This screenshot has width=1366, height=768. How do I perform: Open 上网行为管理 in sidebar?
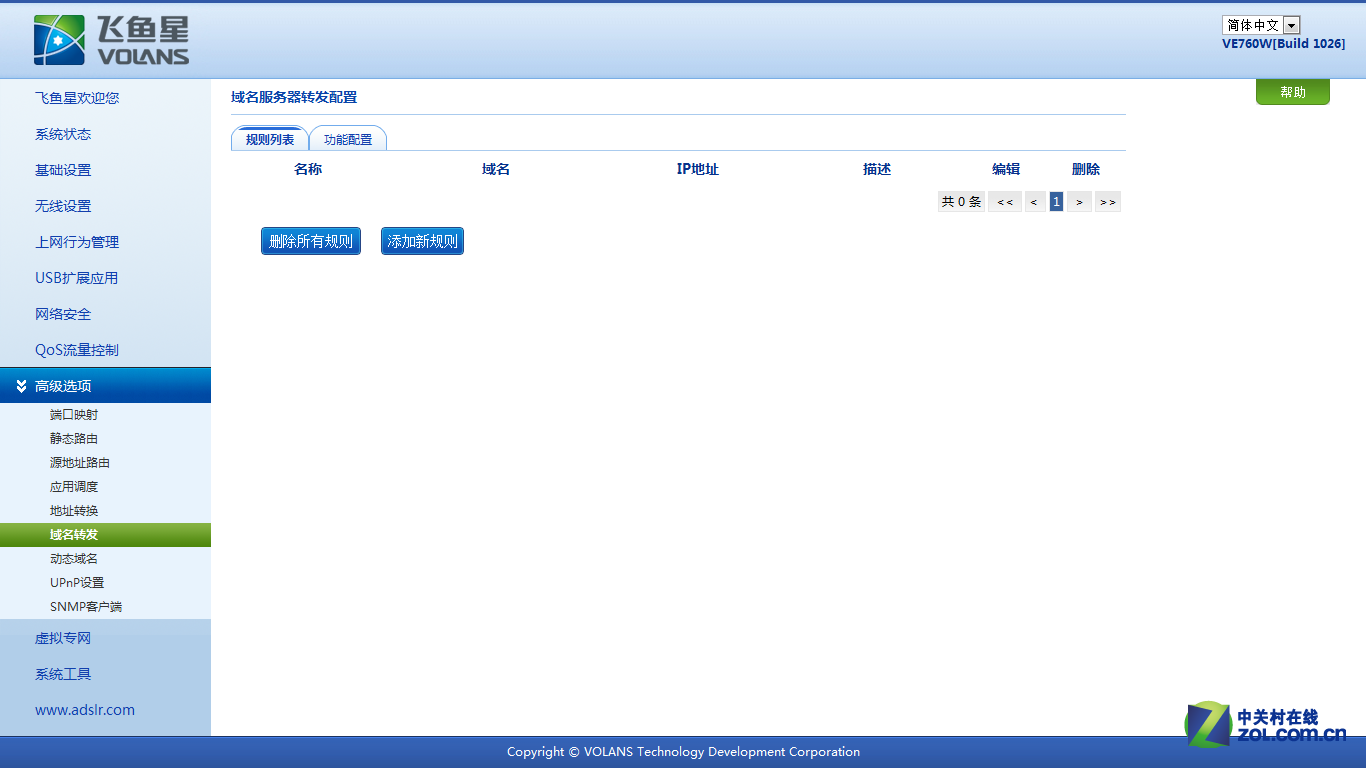[77, 242]
